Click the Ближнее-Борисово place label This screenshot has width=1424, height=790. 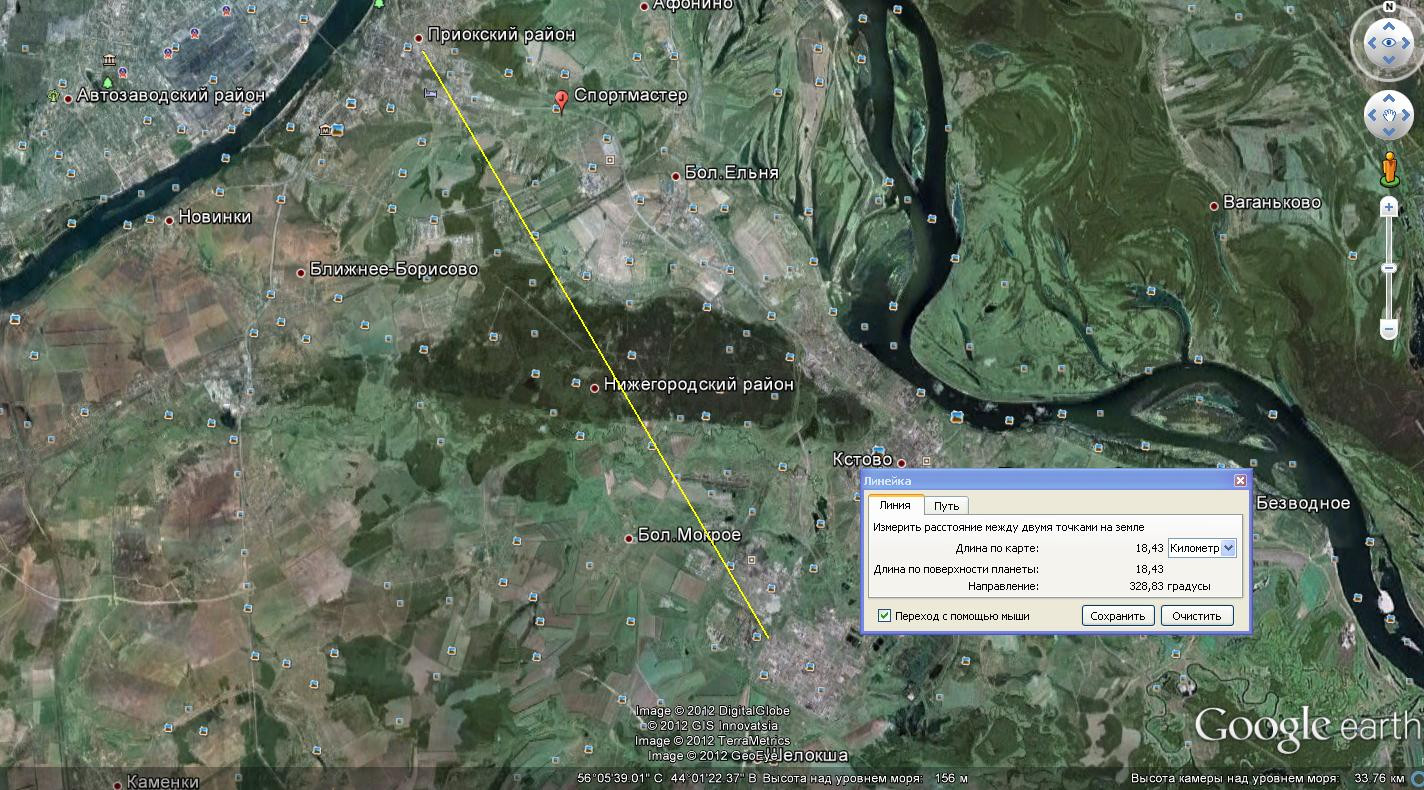(x=394, y=270)
